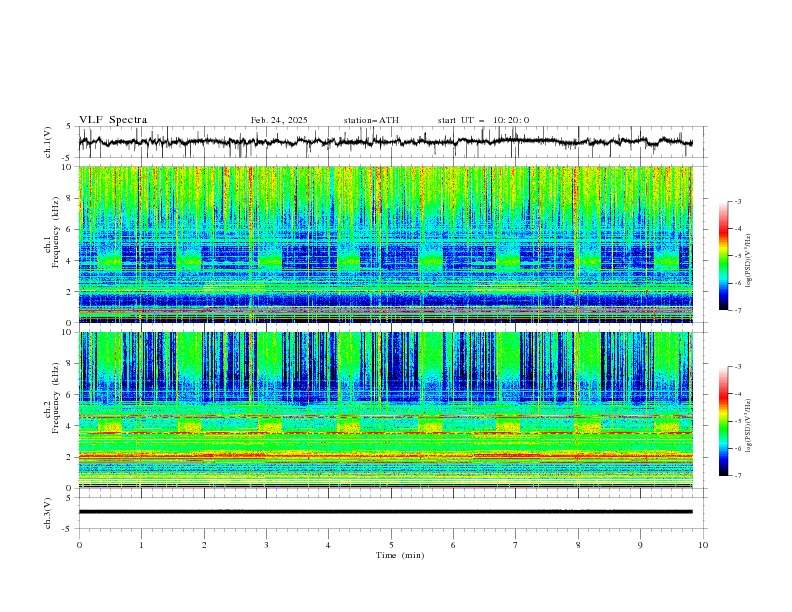Click the "VLF Spectra" title text
The width and height of the screenshot is (792, 612).
pyautogui.click(x=113, y=120)
